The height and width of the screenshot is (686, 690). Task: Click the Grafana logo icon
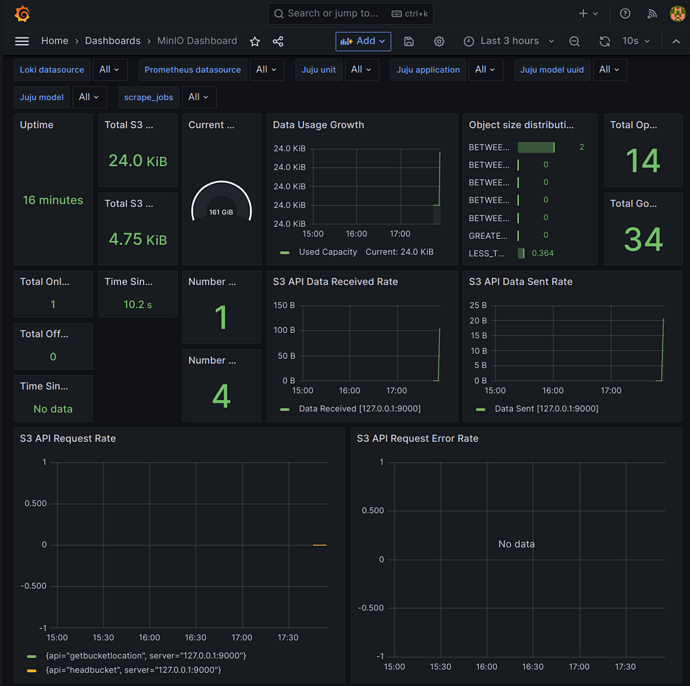[x=22, y=14]
